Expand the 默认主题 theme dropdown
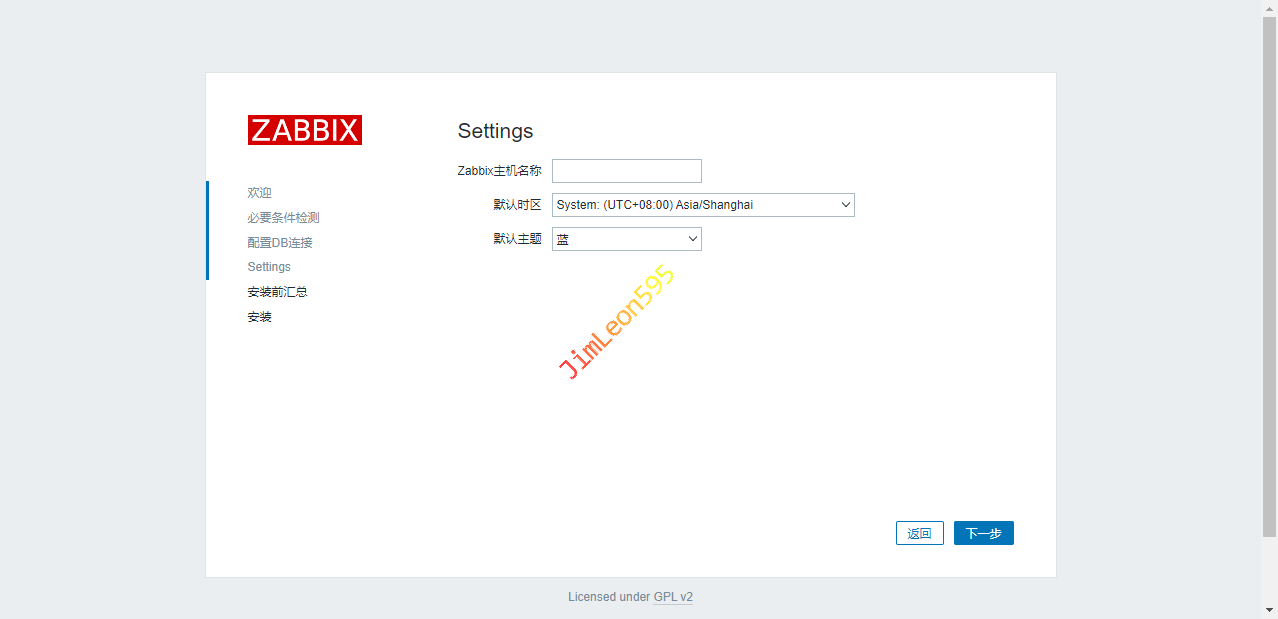 (626, 239)
